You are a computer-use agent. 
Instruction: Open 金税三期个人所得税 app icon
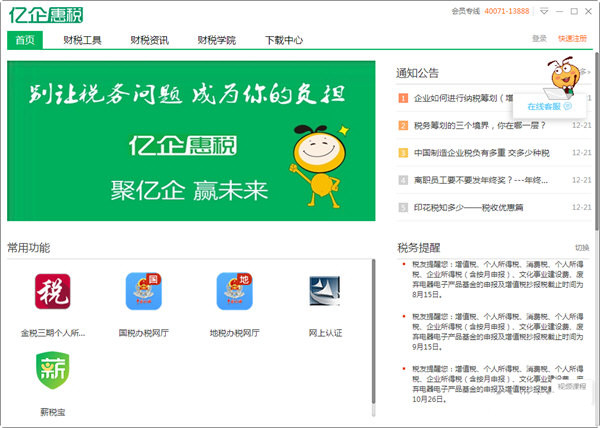tap(52, 291)
